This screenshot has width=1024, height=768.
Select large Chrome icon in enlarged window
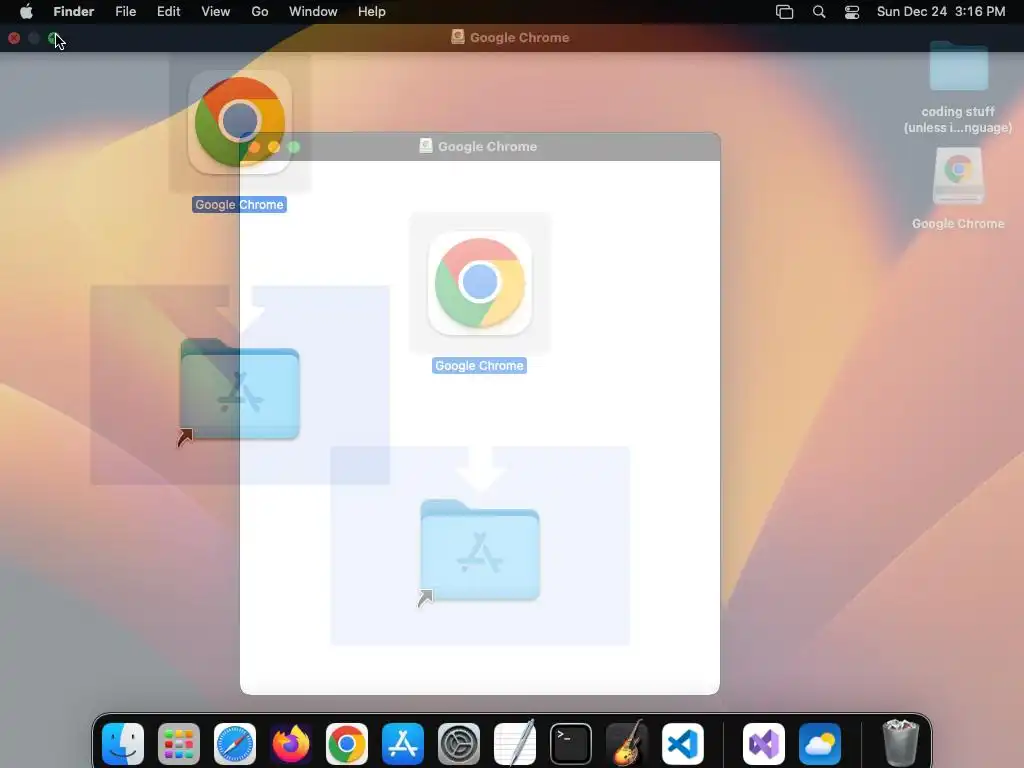point(240,122)
